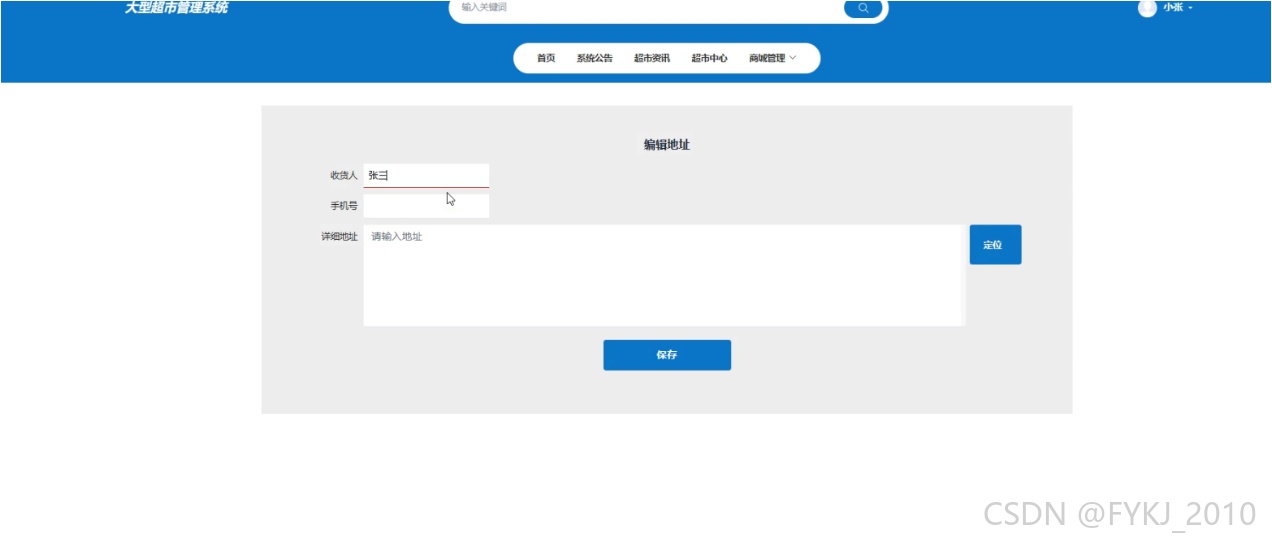Focus the 收货人 input field
This screenshot has width=1272, height=539.
point(426,175)
